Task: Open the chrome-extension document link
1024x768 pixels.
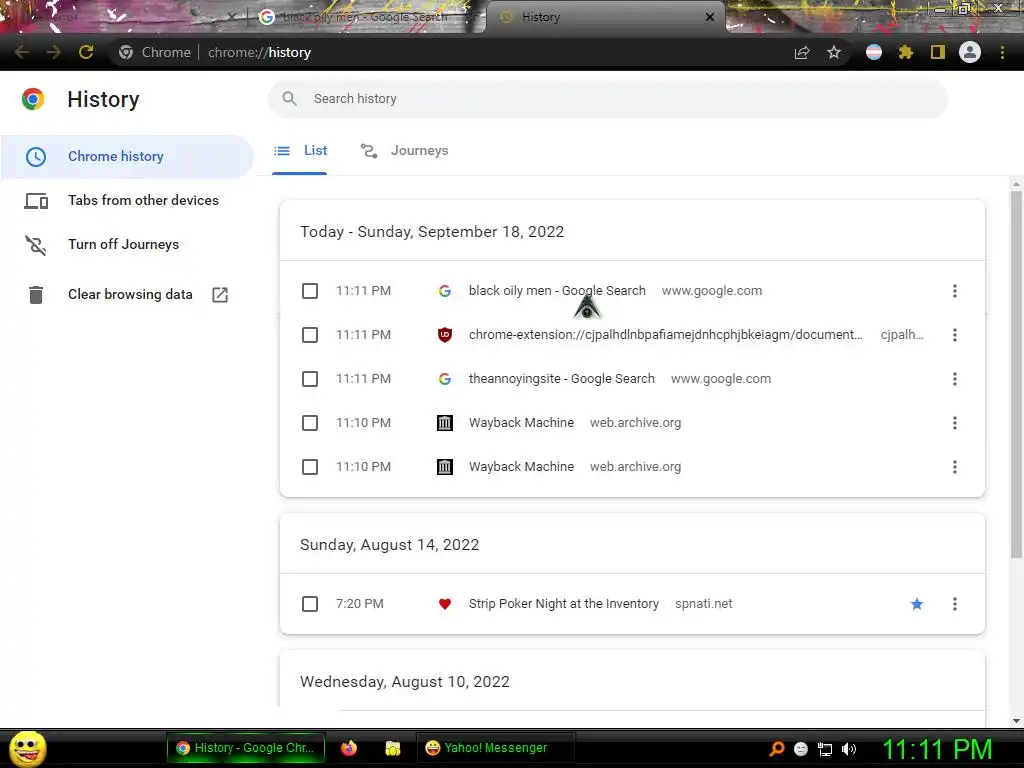Action: 665,335
